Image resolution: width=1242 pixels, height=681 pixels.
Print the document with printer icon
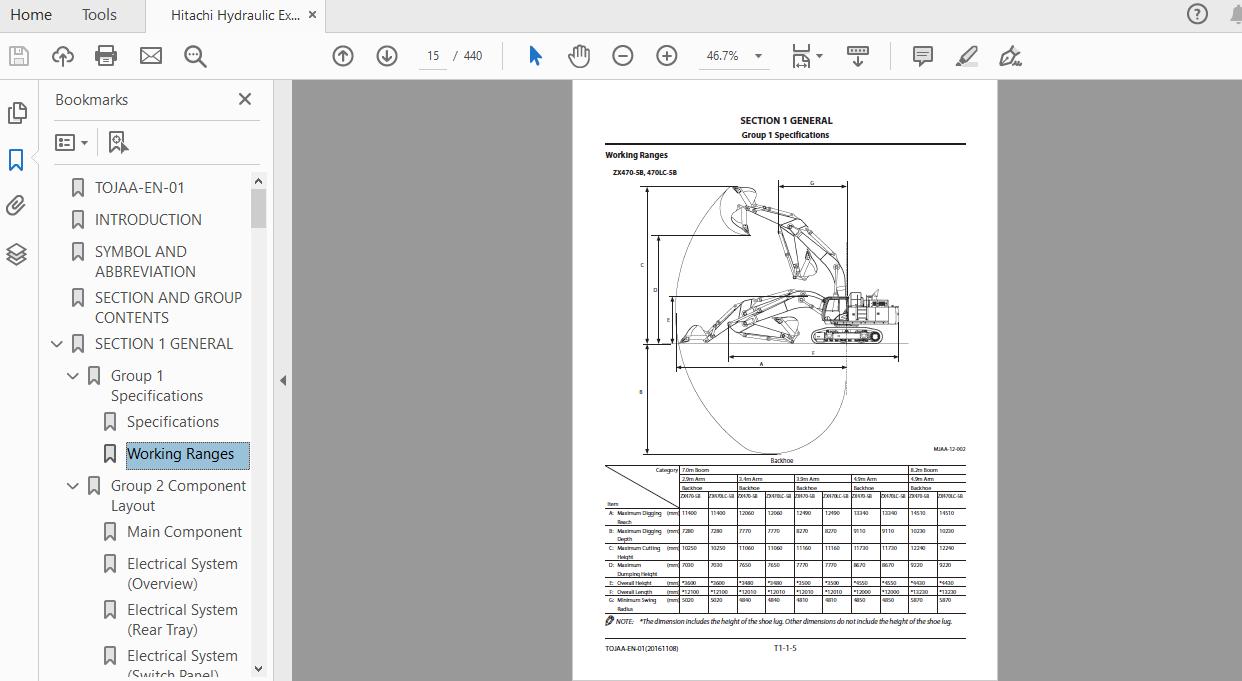[x=106, y=56]
